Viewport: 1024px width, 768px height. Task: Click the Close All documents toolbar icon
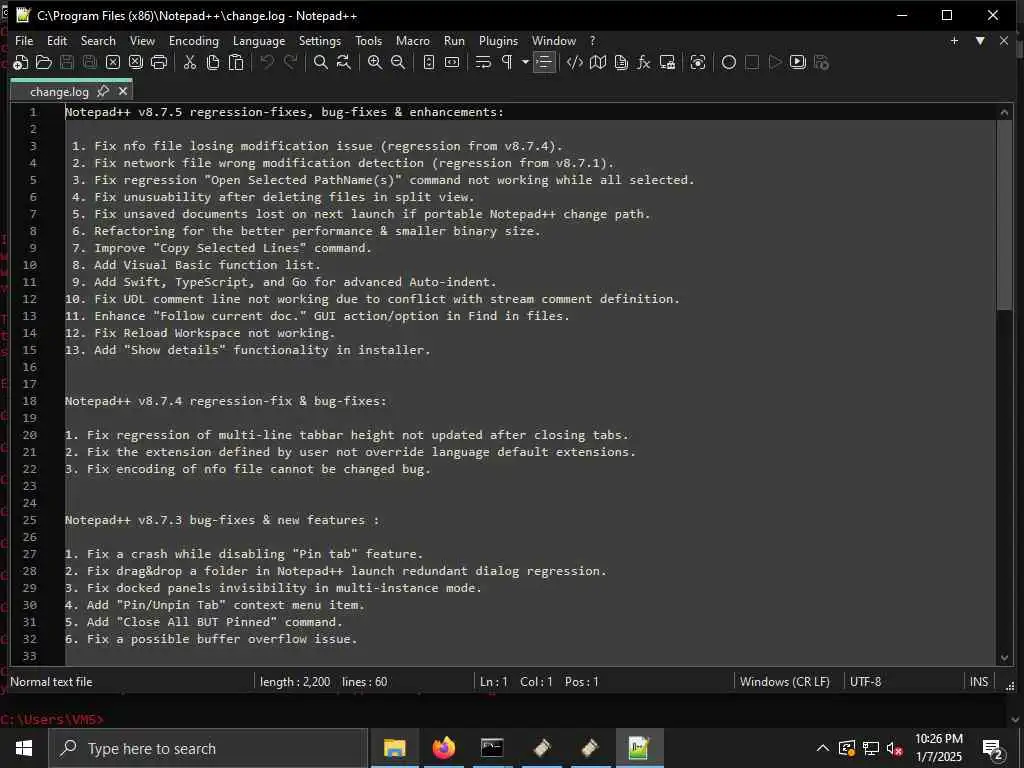(x=136, y=63)
